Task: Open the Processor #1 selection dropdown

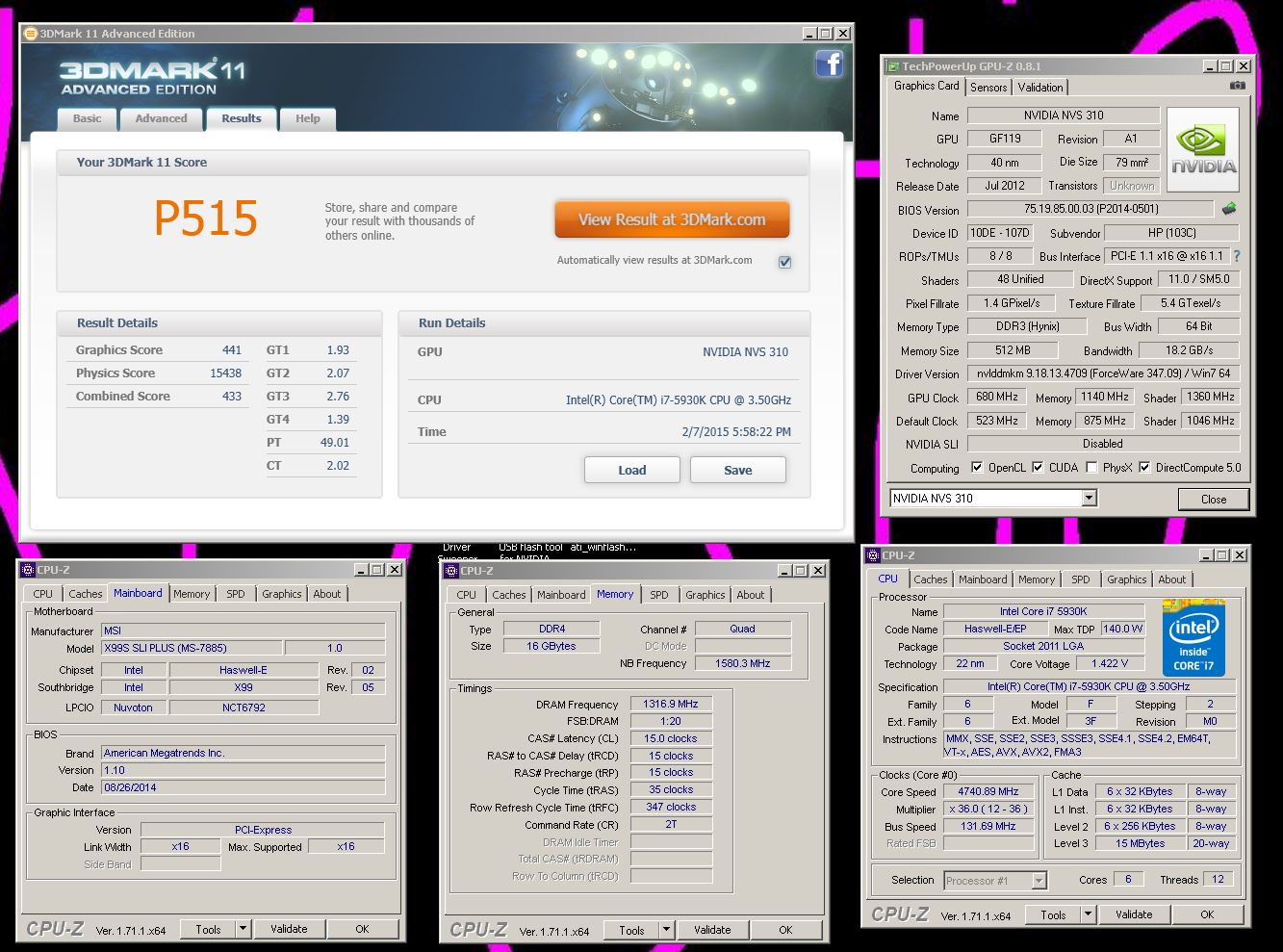Action: 1039,881
